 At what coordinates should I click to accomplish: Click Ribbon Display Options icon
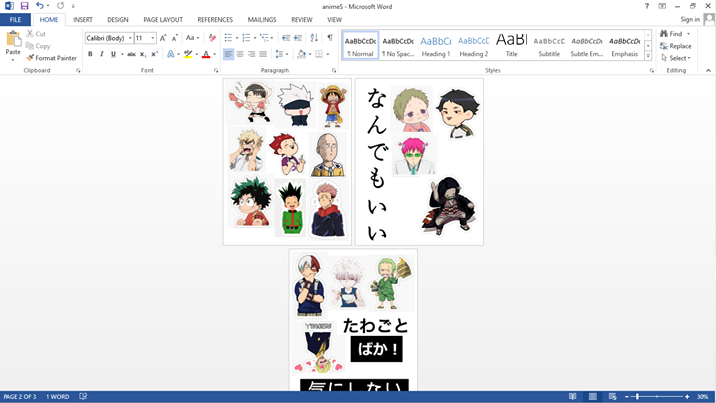[662, 6]
